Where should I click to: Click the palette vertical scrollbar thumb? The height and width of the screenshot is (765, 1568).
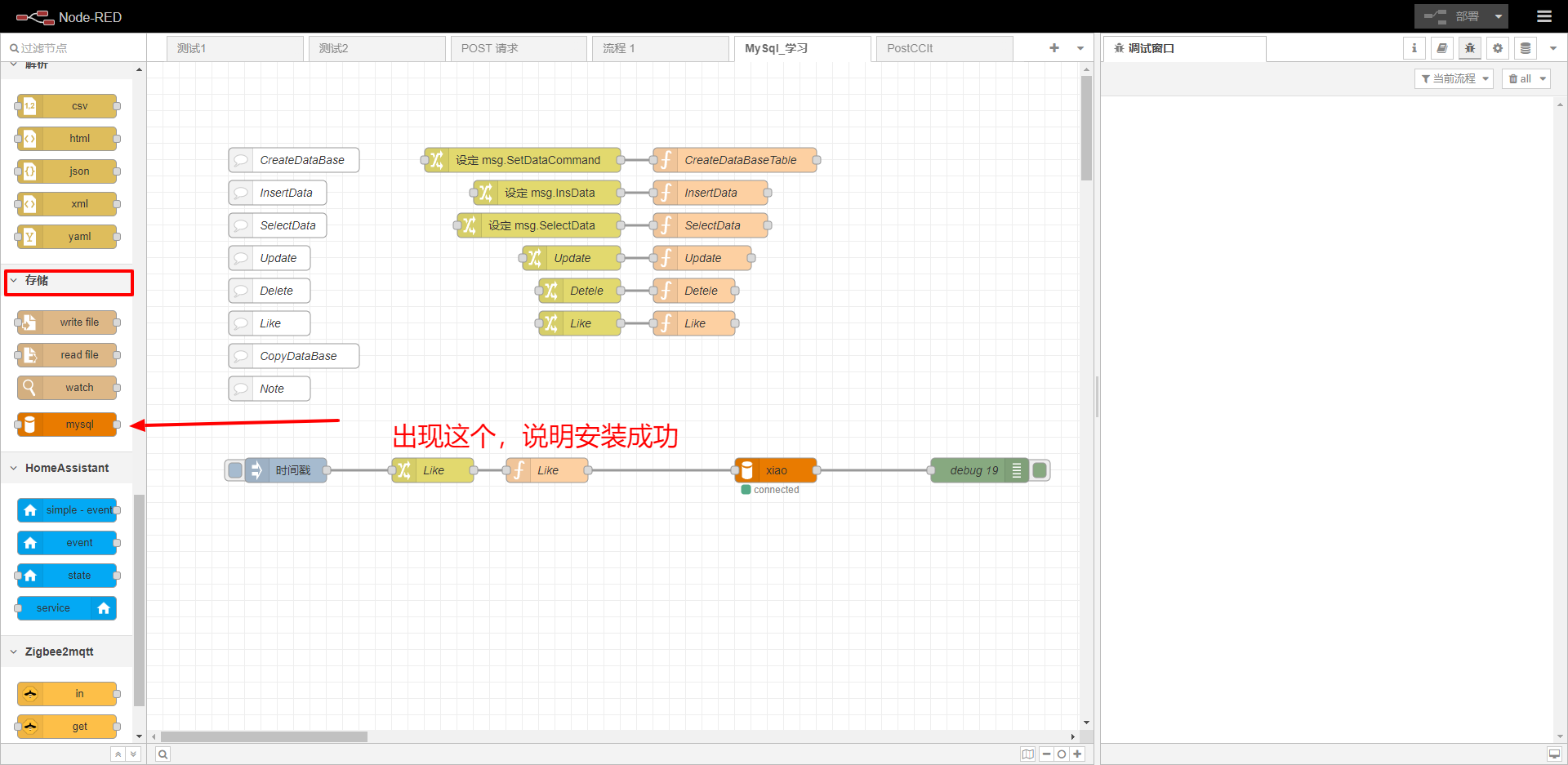click(x=139, y=600)
